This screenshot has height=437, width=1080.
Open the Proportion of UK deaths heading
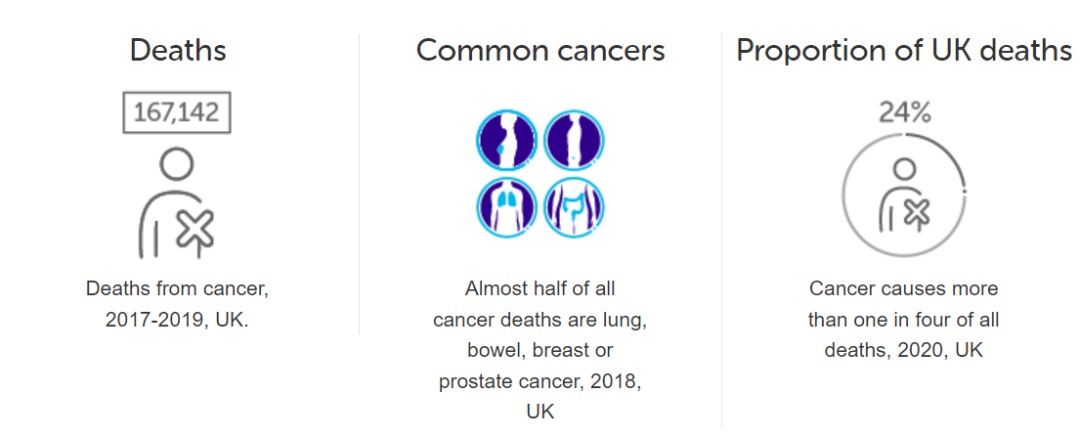click(x=904, y=51)
